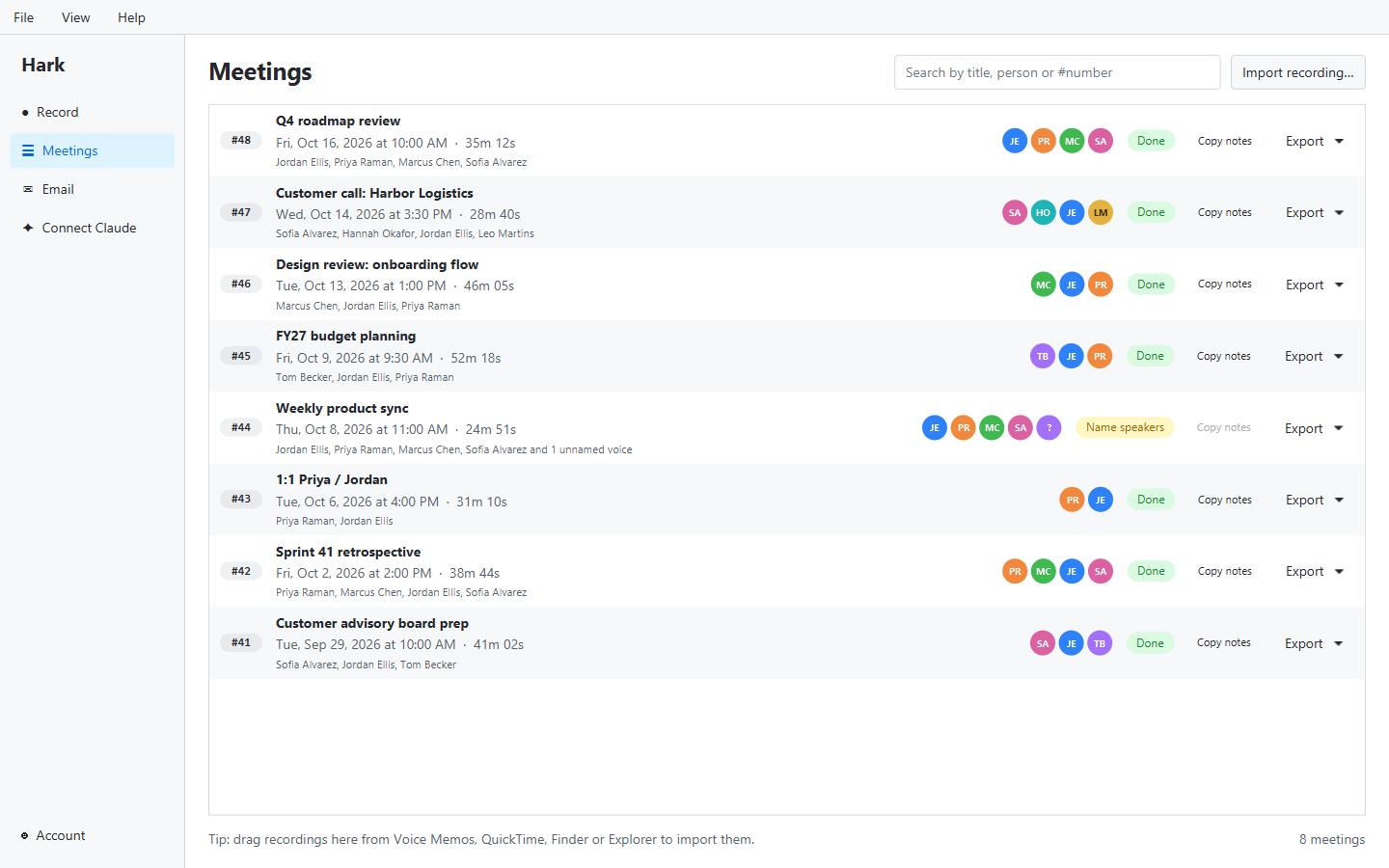
Task: Click the SA avatar in Q4 roadmap review row
Action: click(1101, 141)
